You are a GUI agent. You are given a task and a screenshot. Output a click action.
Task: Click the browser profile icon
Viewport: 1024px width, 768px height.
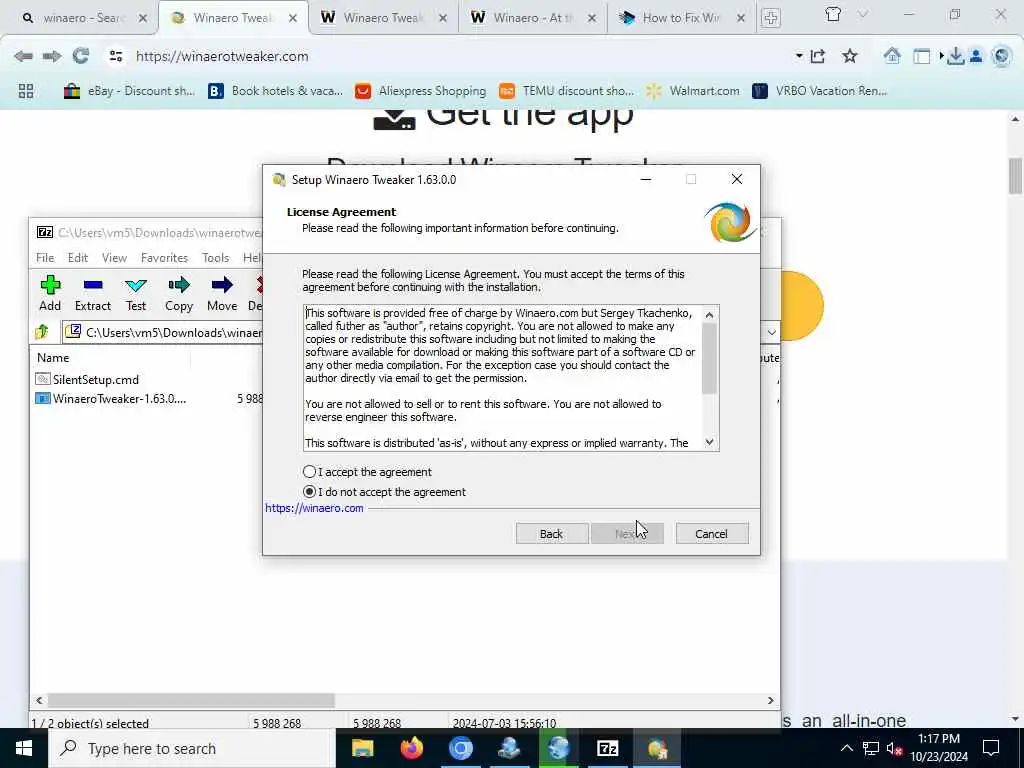[x=976, y=57]
